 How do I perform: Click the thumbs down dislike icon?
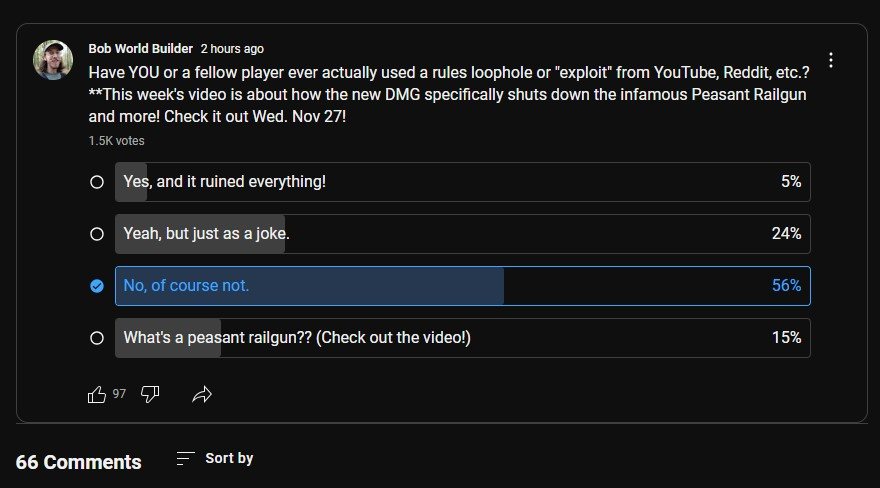click(x=150, y=394)
